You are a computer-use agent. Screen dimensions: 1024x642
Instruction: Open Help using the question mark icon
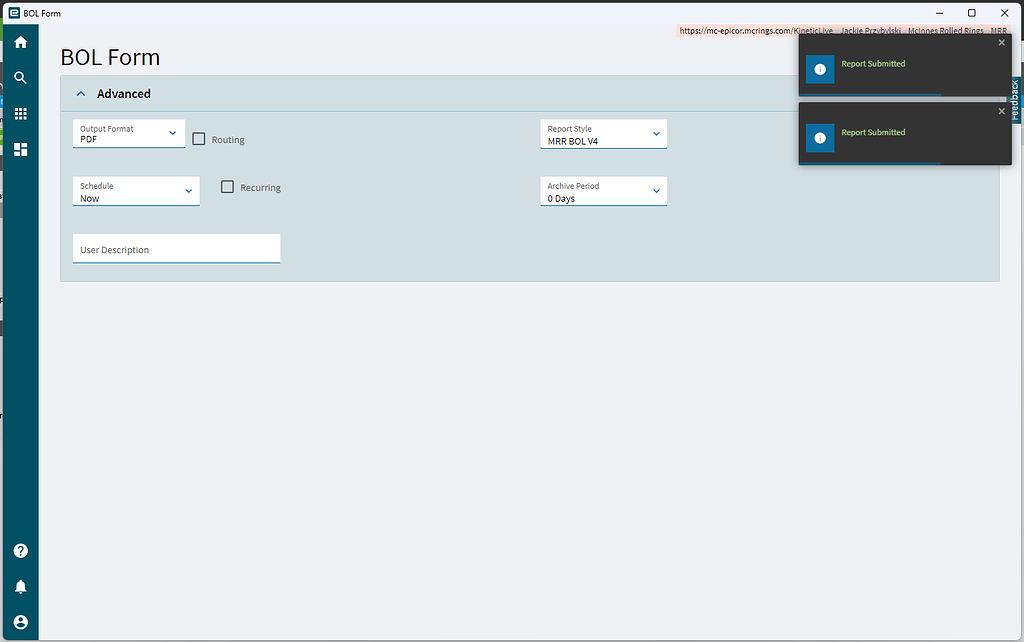coord(20,550)
